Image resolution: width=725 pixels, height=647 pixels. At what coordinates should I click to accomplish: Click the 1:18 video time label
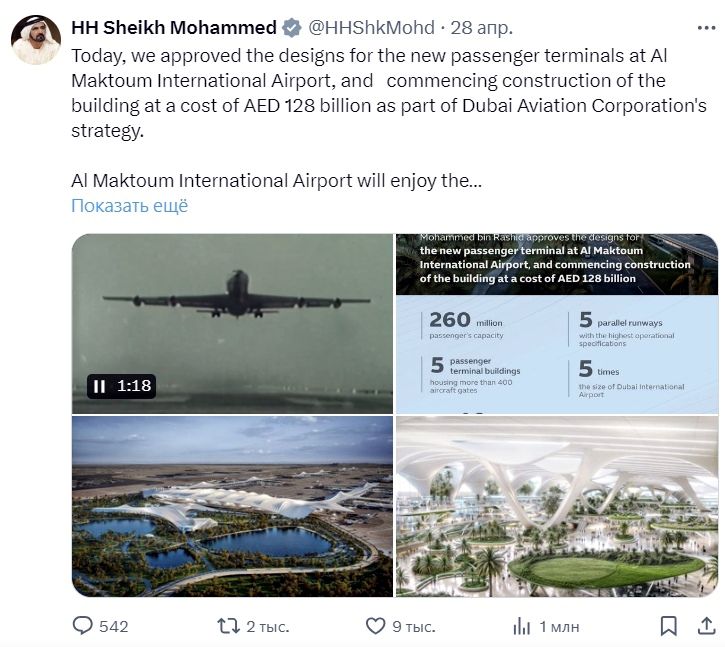(134, 386)
